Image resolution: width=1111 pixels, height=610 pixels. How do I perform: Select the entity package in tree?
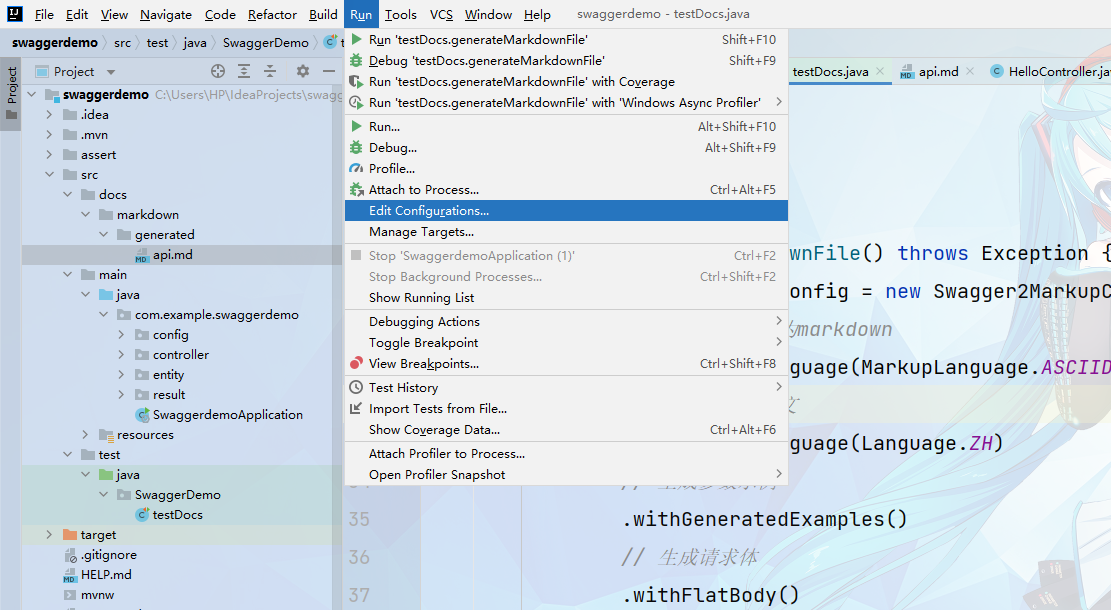(x=168, y=375)
